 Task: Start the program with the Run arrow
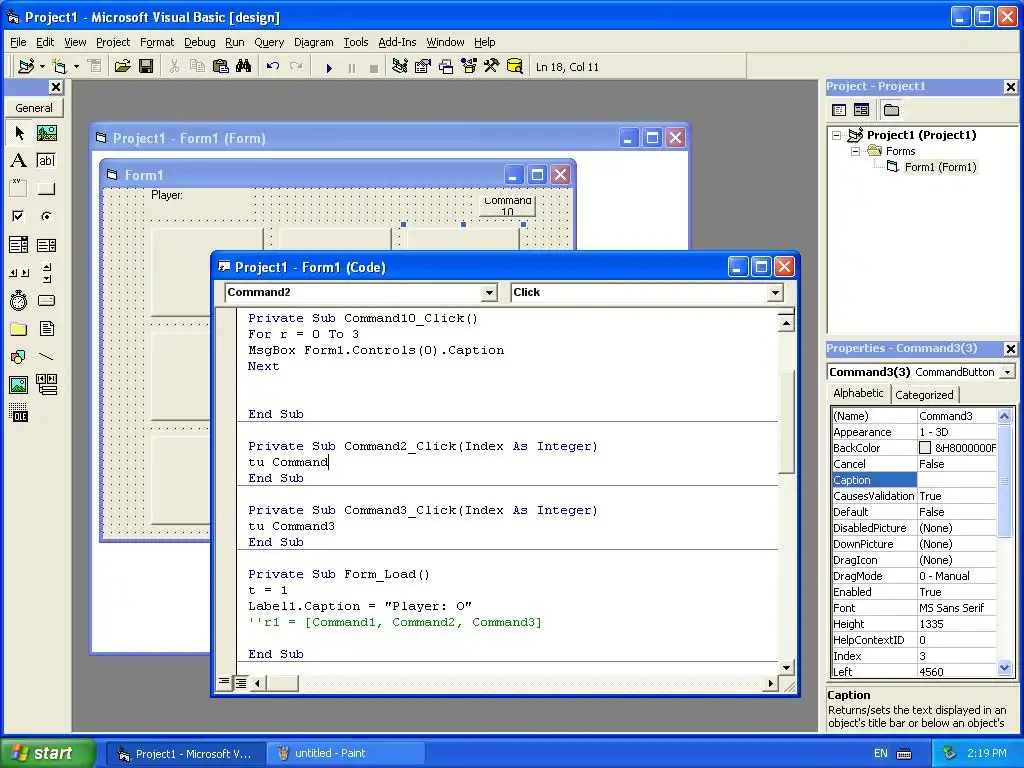329,67
